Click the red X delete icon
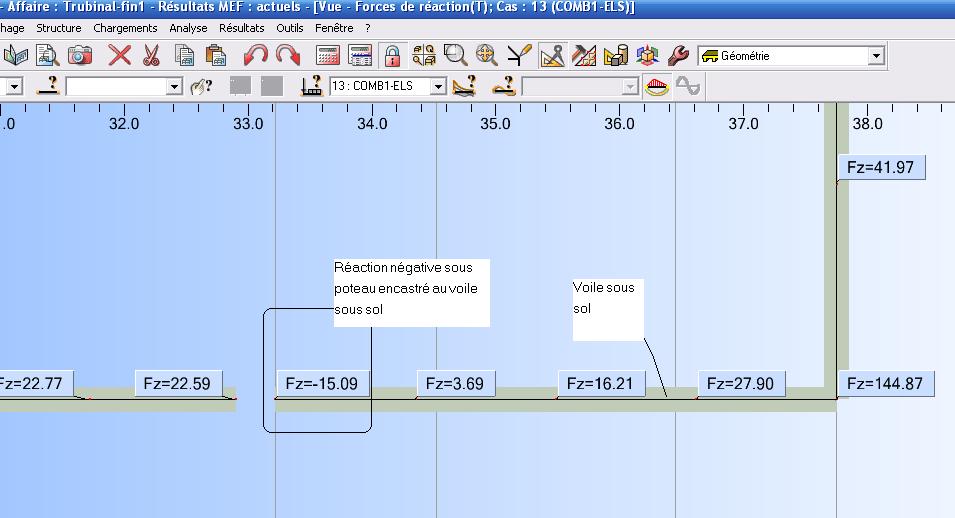This screenshot has width=955, height=518. coord(119,55)
